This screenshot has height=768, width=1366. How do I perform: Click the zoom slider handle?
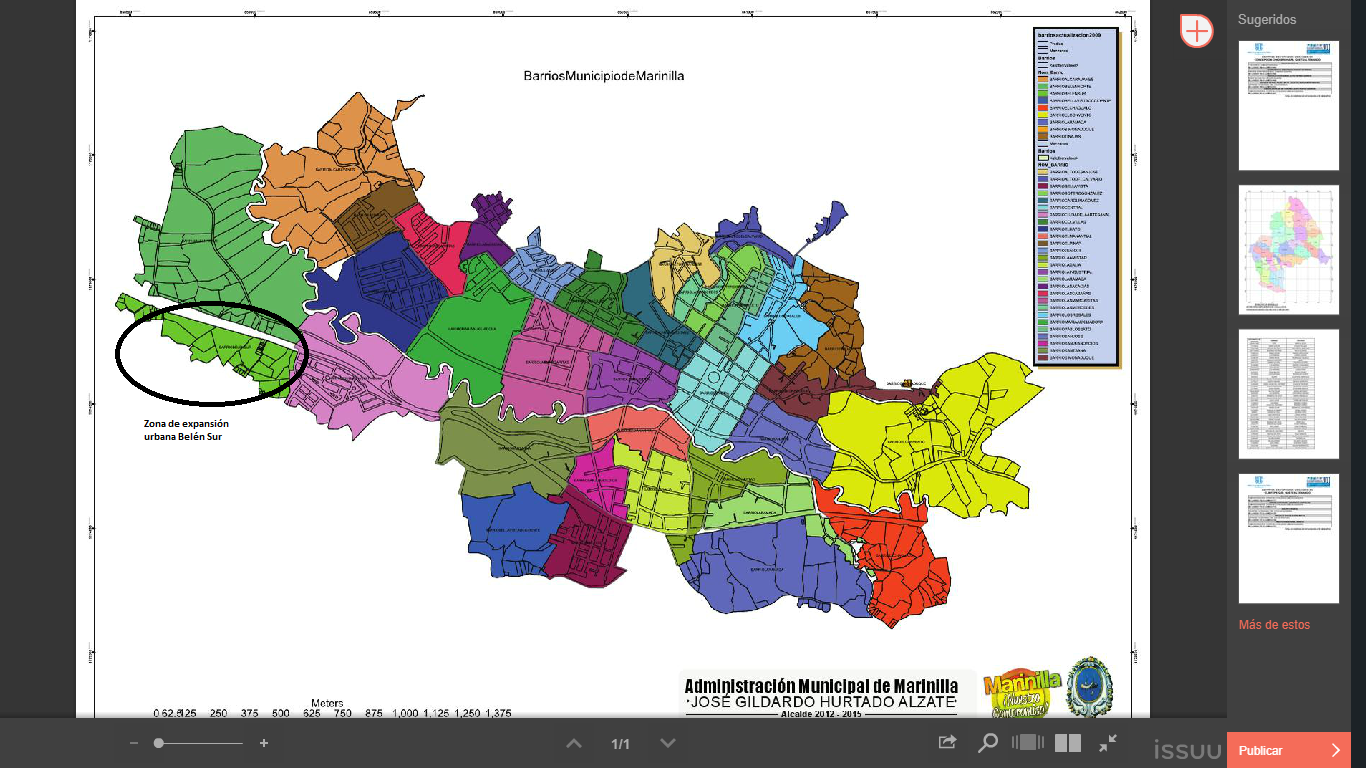(159, 743)
